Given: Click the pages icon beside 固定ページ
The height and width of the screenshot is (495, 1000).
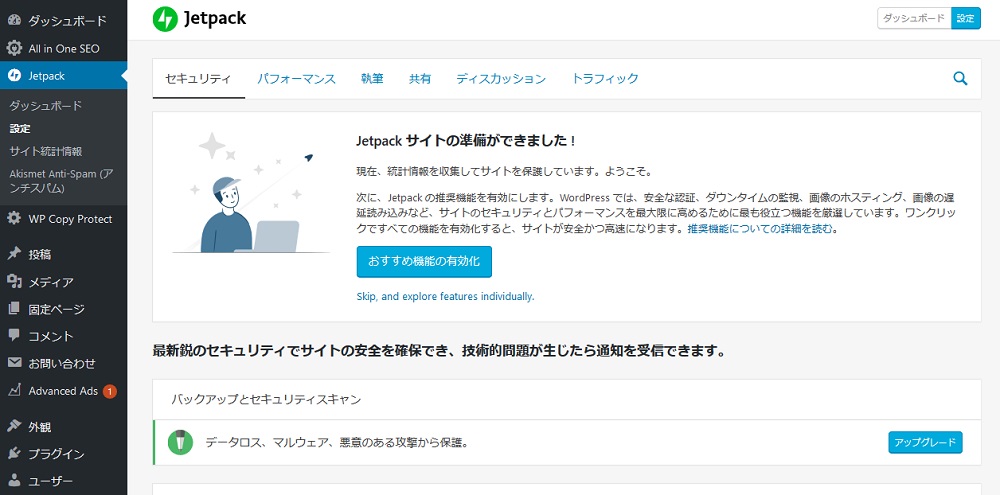Looking at the screenshot, I should point(14,309).
